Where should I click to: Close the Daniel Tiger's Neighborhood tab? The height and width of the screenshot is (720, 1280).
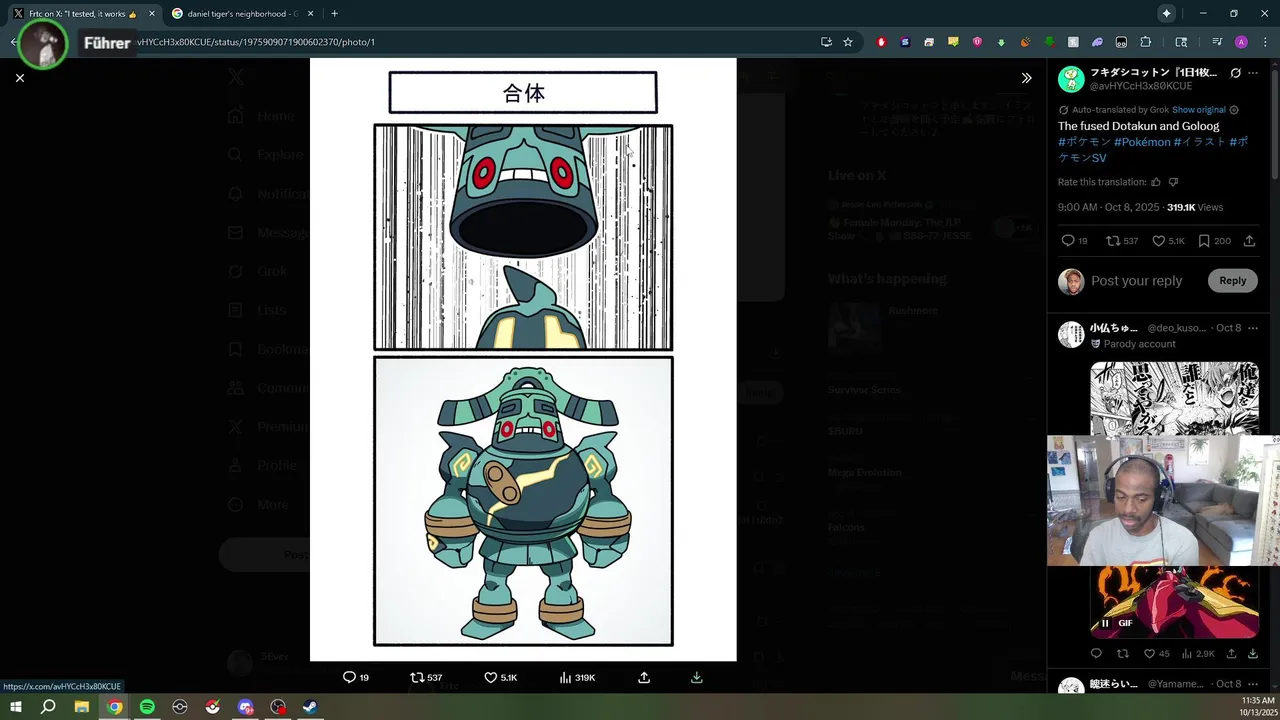tap(310, 14)
